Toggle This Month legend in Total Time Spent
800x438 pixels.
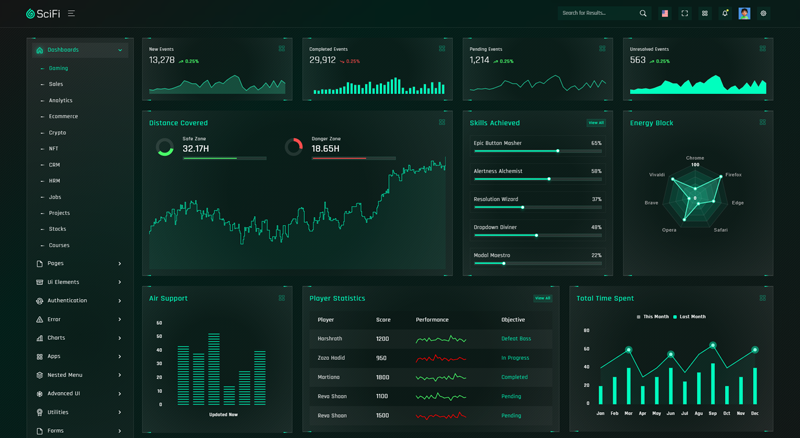(653, 317)
